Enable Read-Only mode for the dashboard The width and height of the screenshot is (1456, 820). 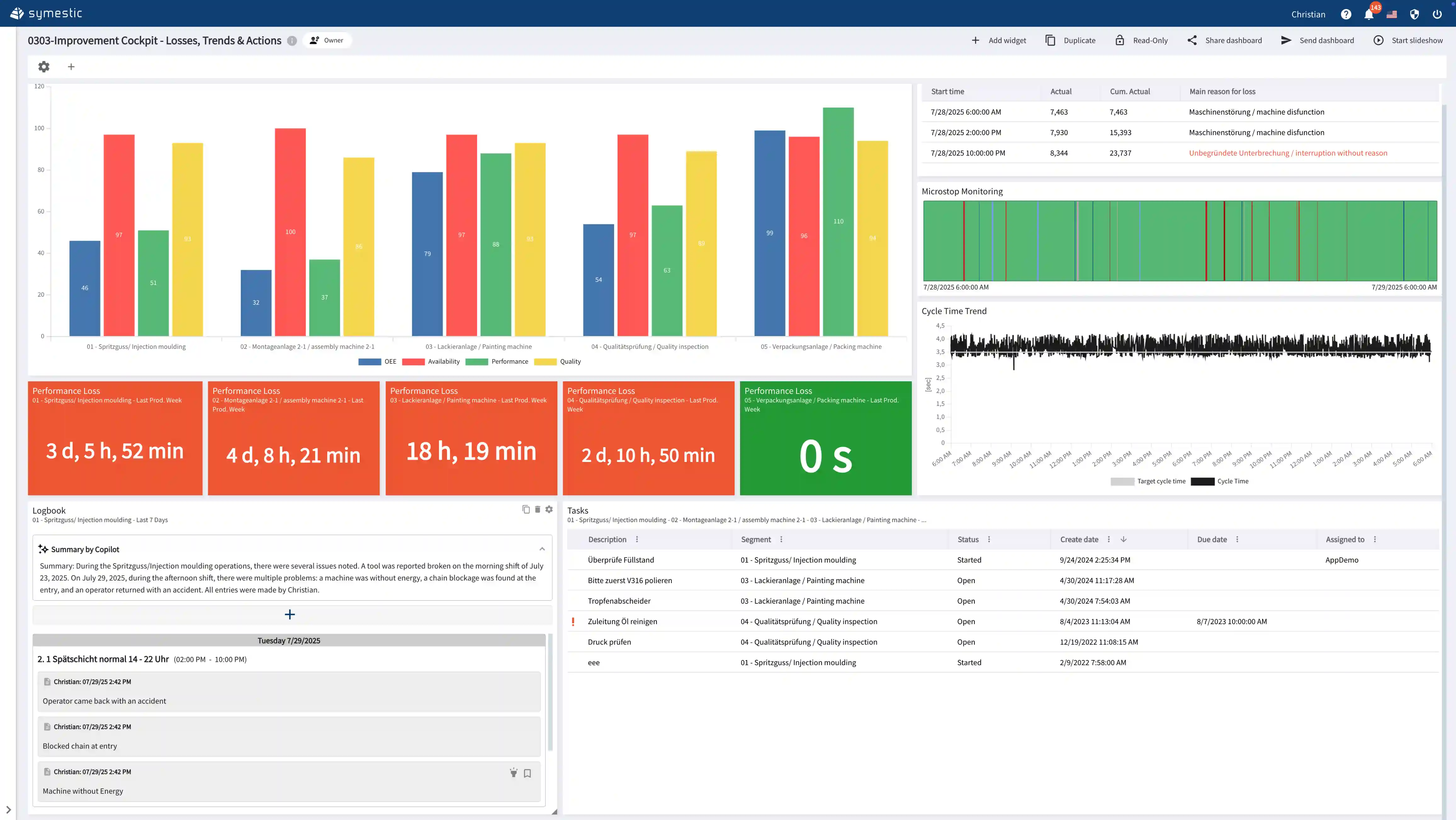point(1141,40)
